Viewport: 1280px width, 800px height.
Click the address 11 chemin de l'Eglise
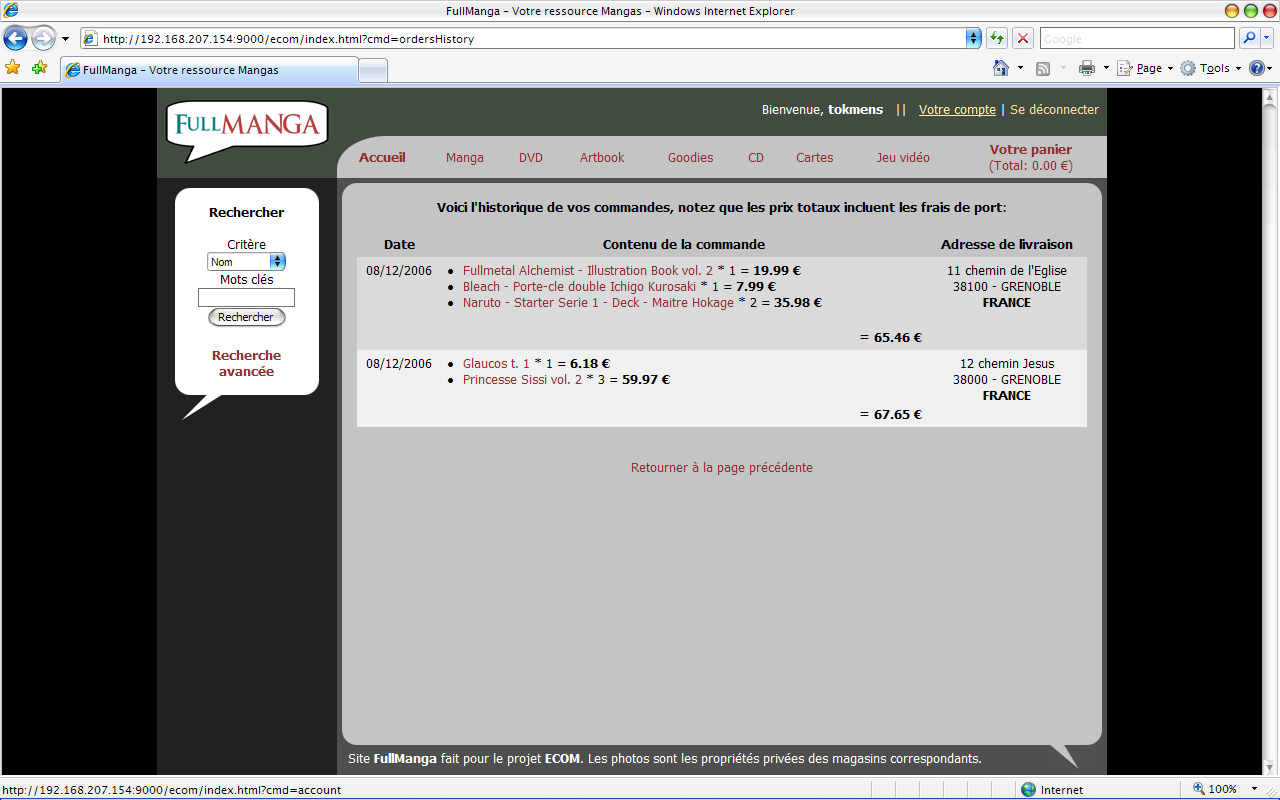tap(1007, 270)
